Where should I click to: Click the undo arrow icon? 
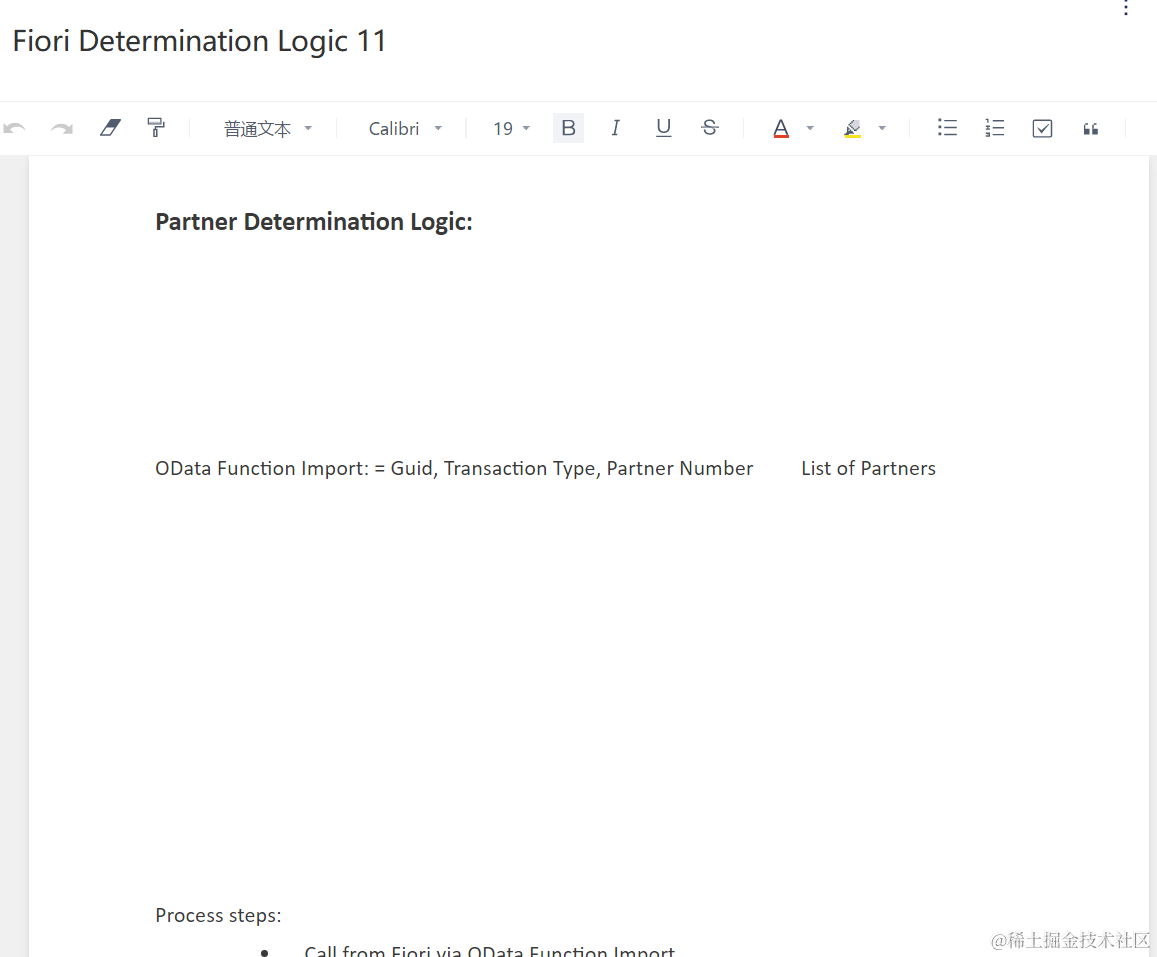pos(15,128)
